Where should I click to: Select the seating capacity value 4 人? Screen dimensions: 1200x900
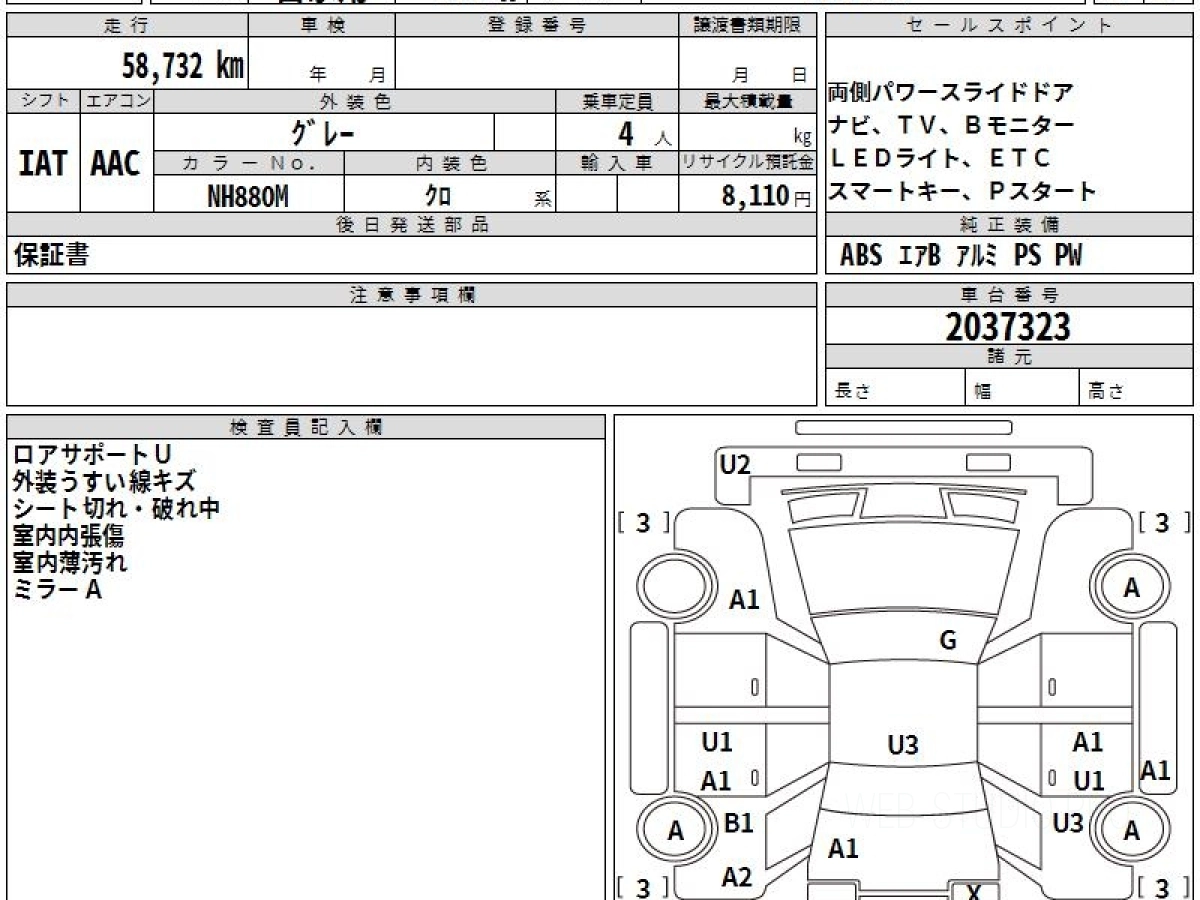[644, 132]
